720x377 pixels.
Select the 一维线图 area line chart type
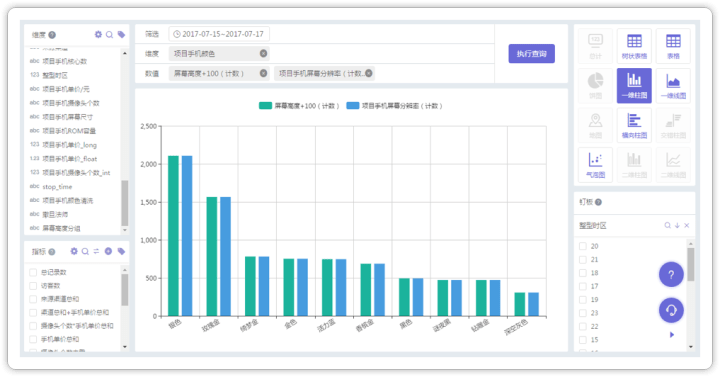pos(673,85)
